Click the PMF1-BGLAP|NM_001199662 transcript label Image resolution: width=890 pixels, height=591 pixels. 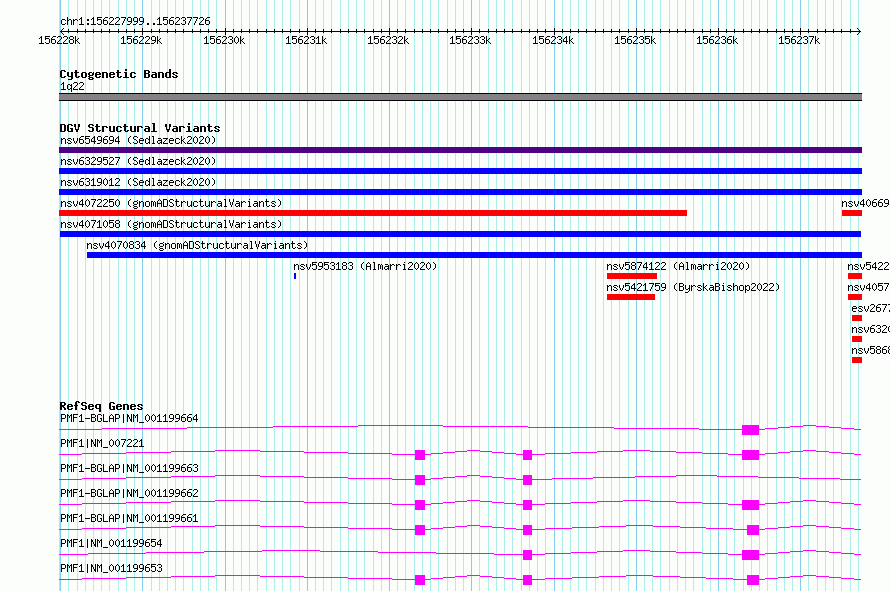129,493
